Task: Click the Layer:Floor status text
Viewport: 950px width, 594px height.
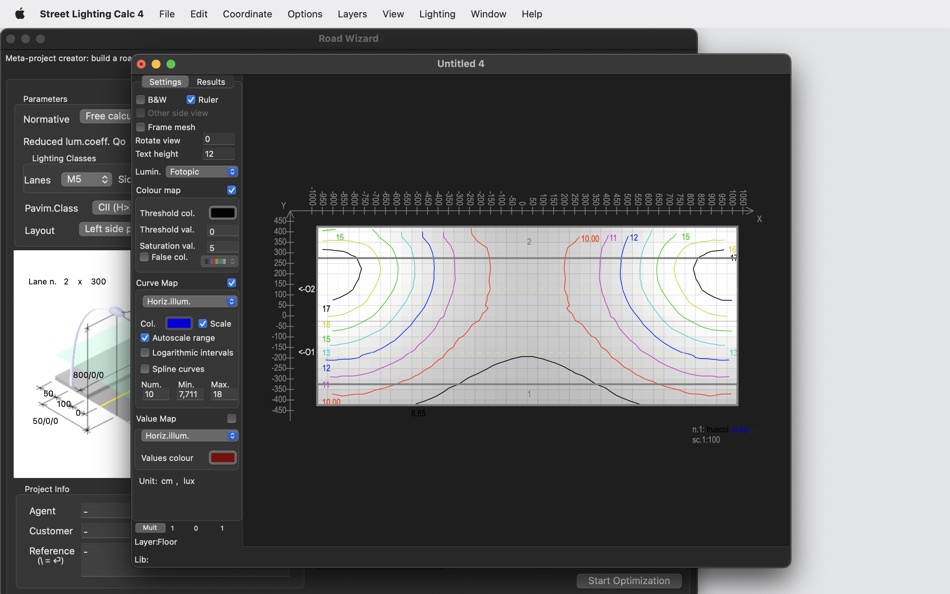Action: point(156,542)
